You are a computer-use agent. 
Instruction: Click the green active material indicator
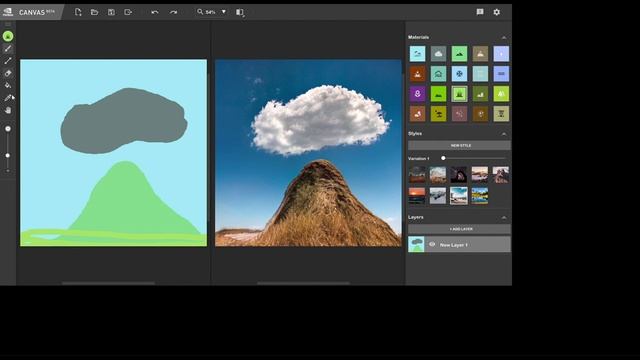8,36
